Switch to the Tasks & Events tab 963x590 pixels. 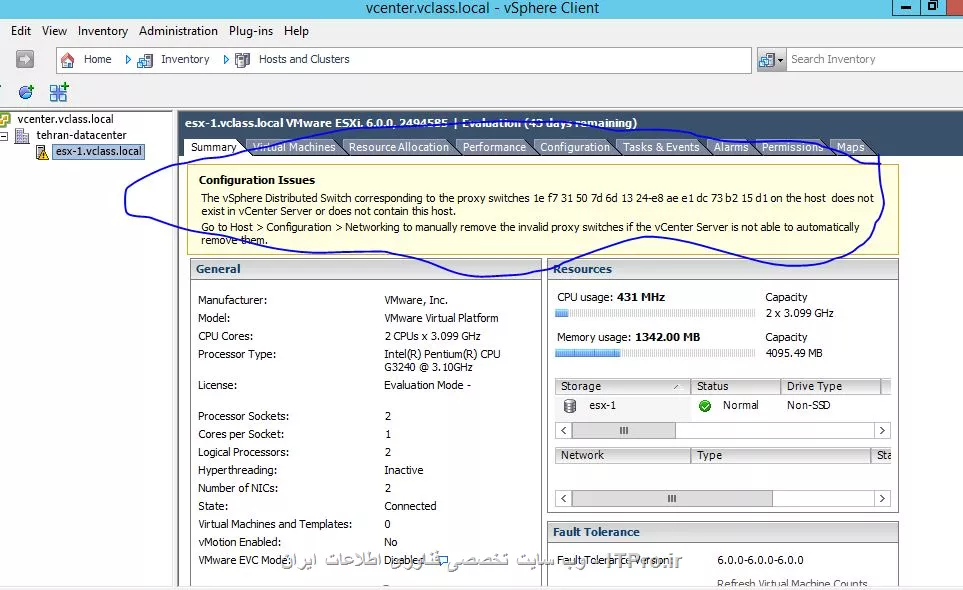click(661, 147)
